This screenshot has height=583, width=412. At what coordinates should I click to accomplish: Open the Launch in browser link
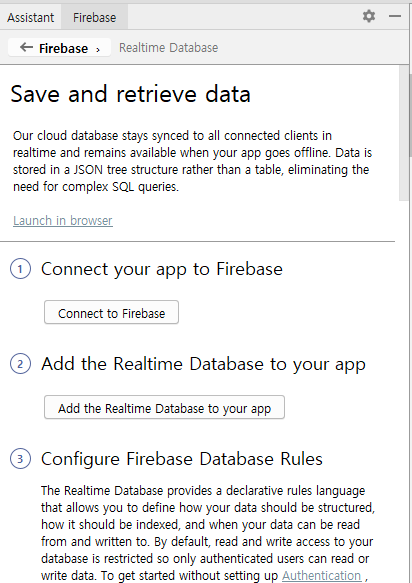(63, 220)
